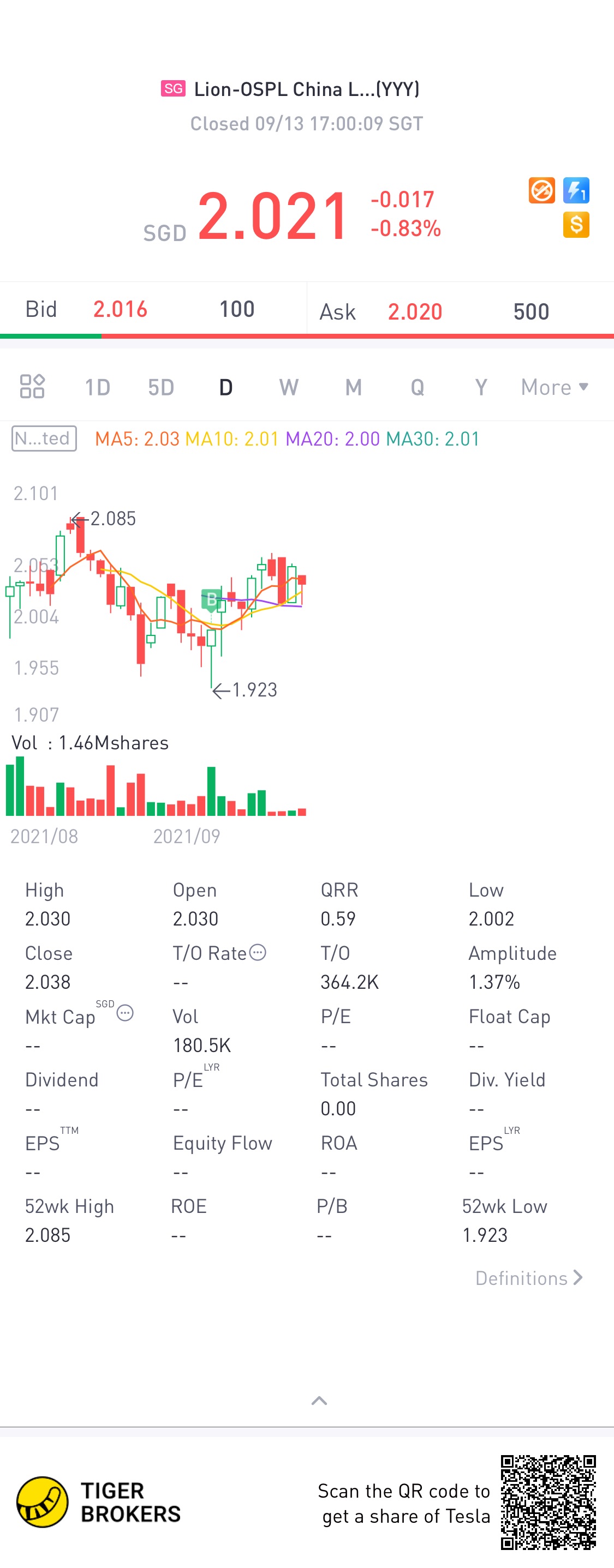Tap the T/O Rate info icon
This screenshot has height=1568, width=614.
(x=258, y=952)
